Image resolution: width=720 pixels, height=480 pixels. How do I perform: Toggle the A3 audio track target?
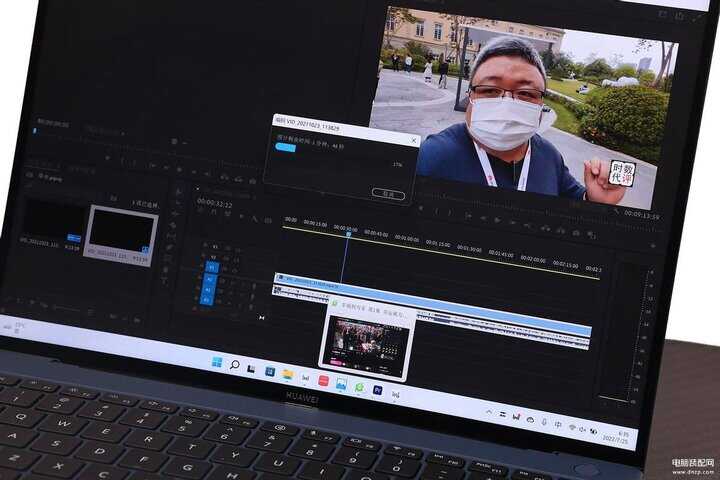click(207, 299)
